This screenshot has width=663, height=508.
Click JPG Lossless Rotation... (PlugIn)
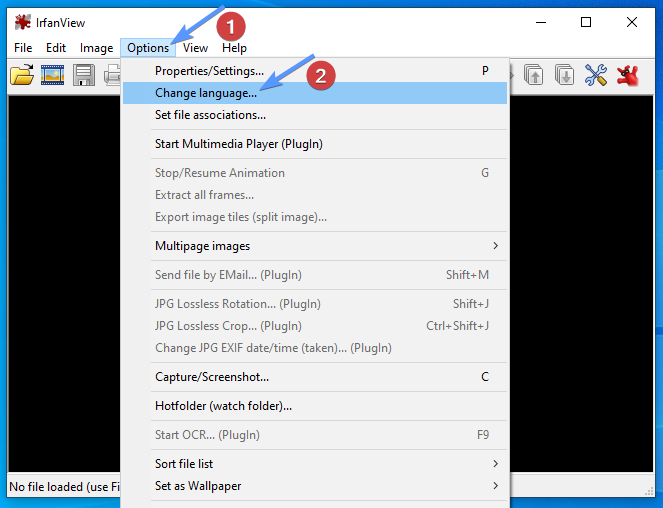(x=315, y=304)
